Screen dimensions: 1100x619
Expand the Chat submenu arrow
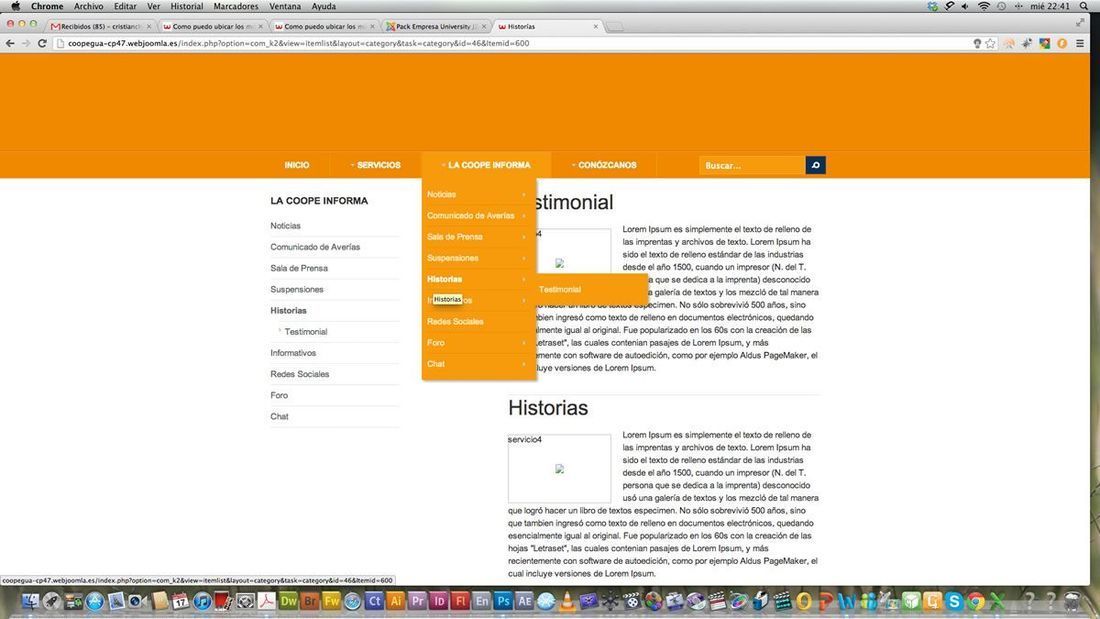pyautogui.click(x=523, y=364)
